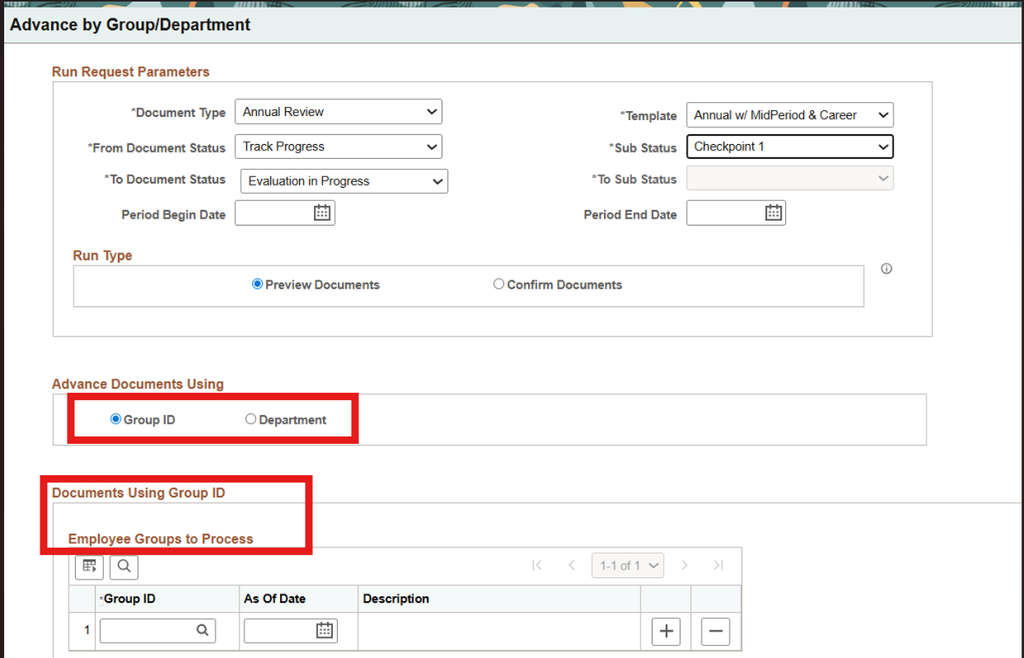Go to first page of grid
1024x658 pixels.
pos(537,565)
